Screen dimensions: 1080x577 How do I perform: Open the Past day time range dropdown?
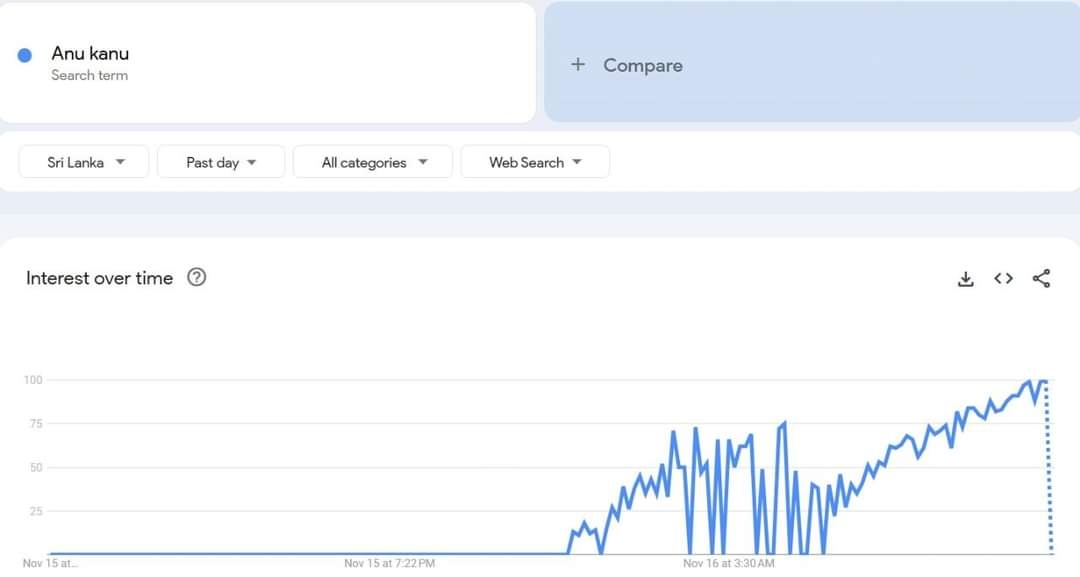tap(221, 162)
